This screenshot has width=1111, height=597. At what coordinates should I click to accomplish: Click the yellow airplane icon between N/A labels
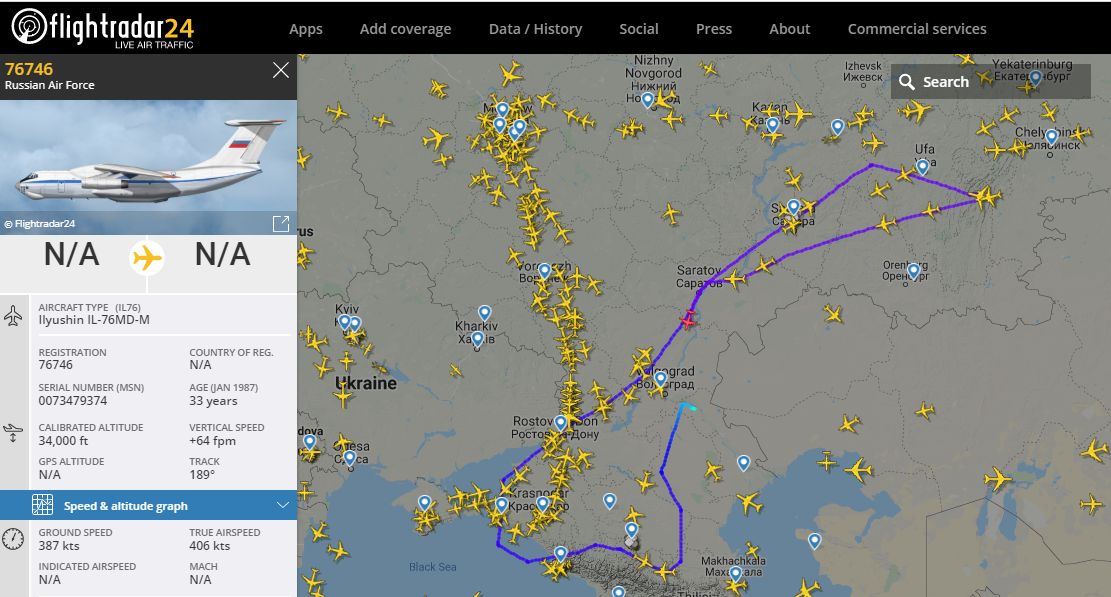click(x=147, y=256)
